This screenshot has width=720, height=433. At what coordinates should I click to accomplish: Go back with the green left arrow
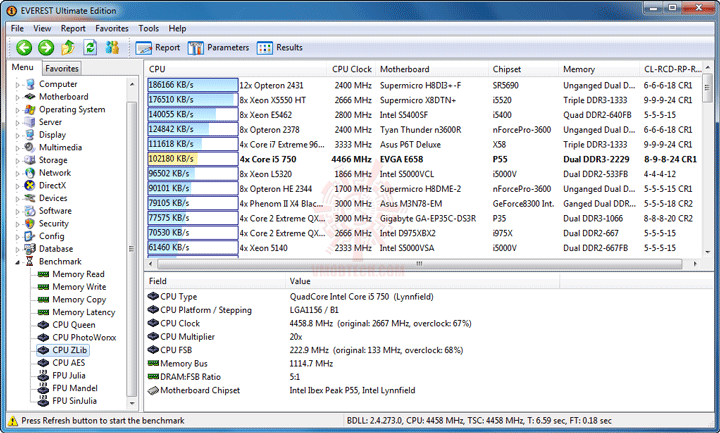point(24,47)
